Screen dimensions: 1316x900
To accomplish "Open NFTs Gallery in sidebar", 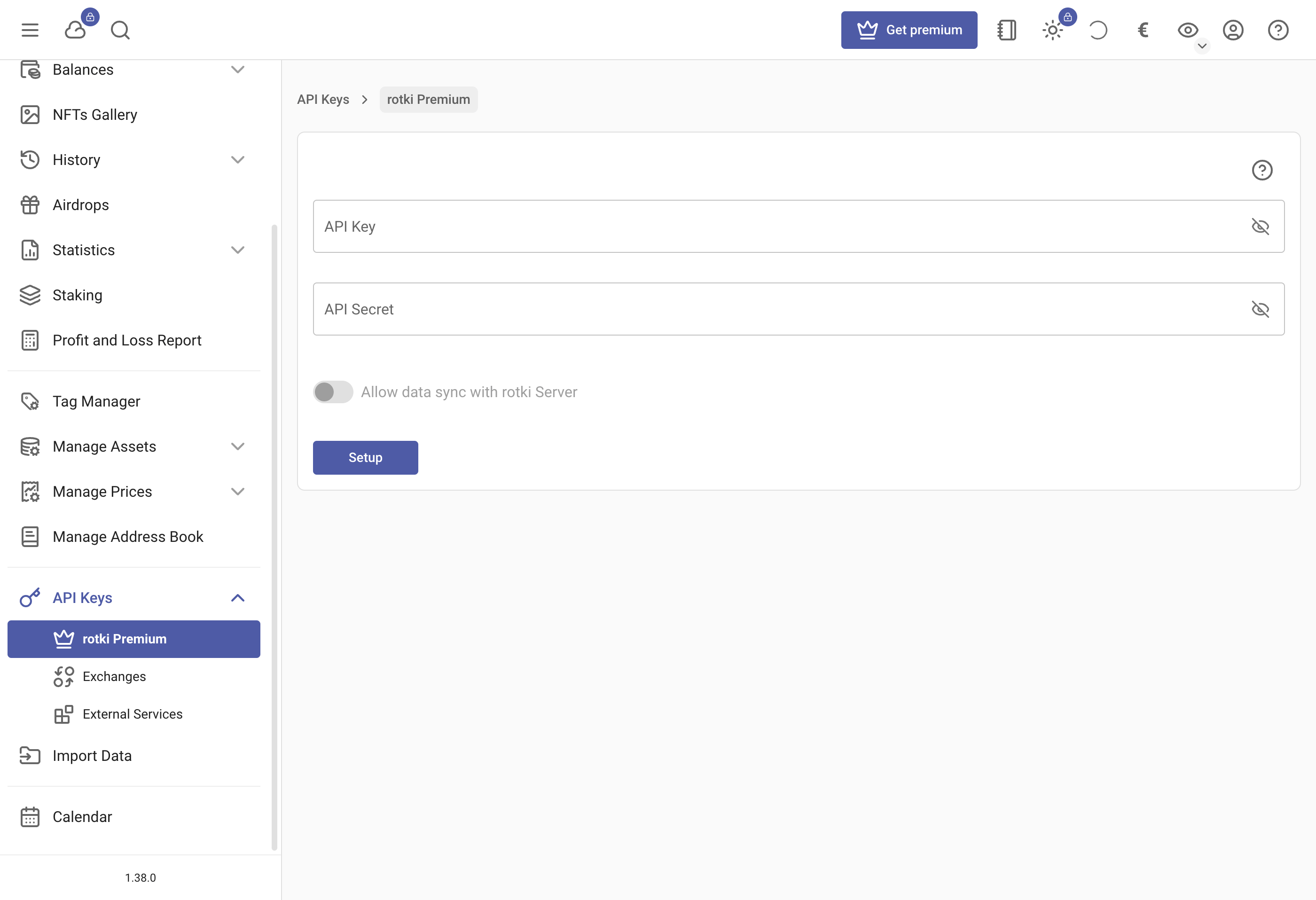I will (x=133, y=115).
